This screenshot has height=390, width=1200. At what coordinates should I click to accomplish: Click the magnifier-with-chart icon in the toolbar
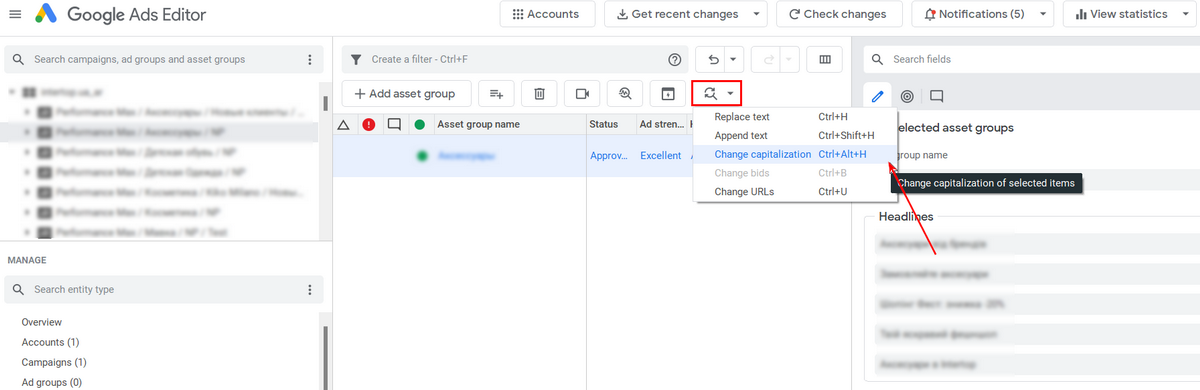[625, 94]
